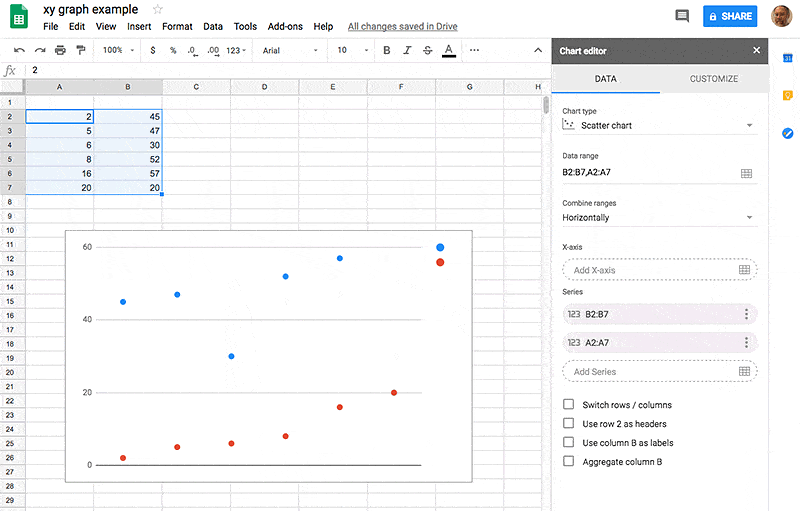This screenshot has height=511, width=800.
Task: Tick Aggregate column B checkbox
Action: [569, 461]
